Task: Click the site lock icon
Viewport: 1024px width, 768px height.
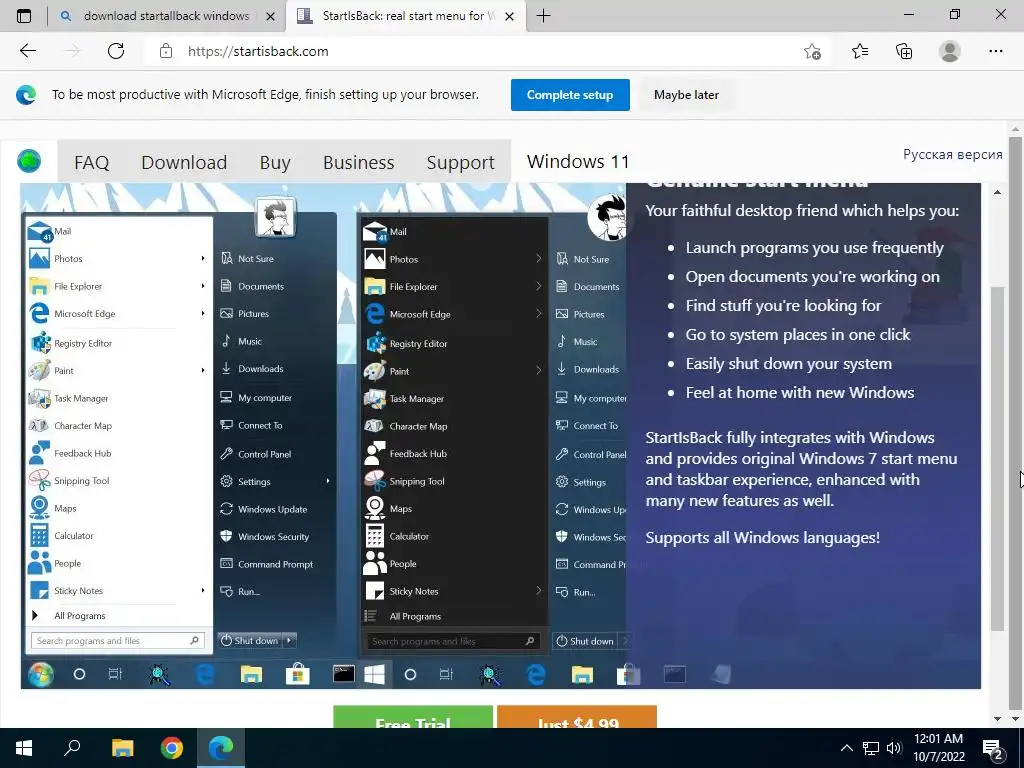Action: [166, 51]
